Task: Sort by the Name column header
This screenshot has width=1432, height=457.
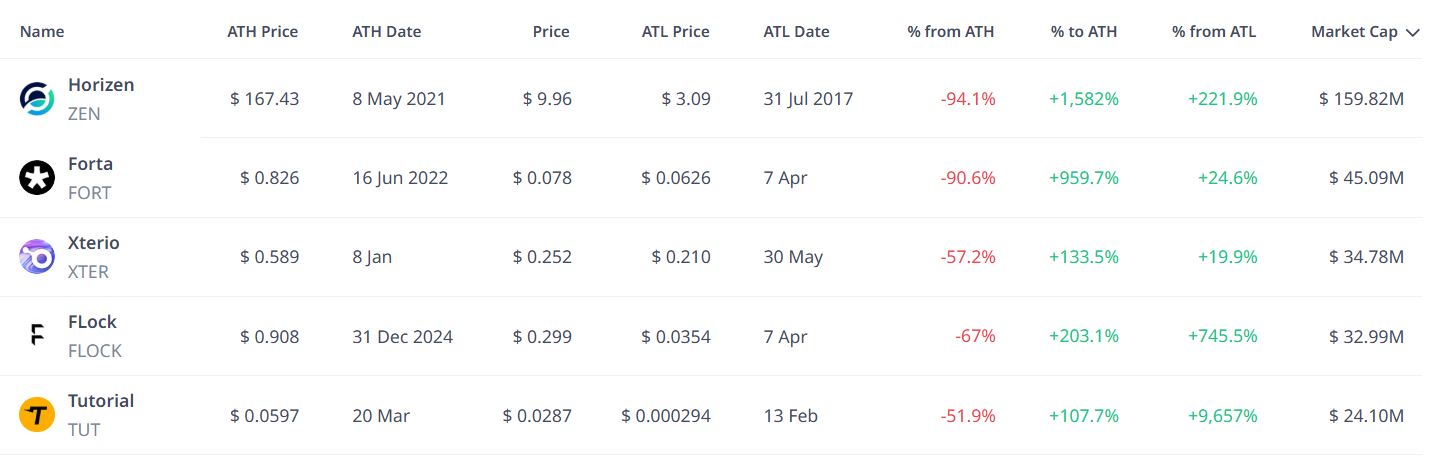Action: point(42,32)
